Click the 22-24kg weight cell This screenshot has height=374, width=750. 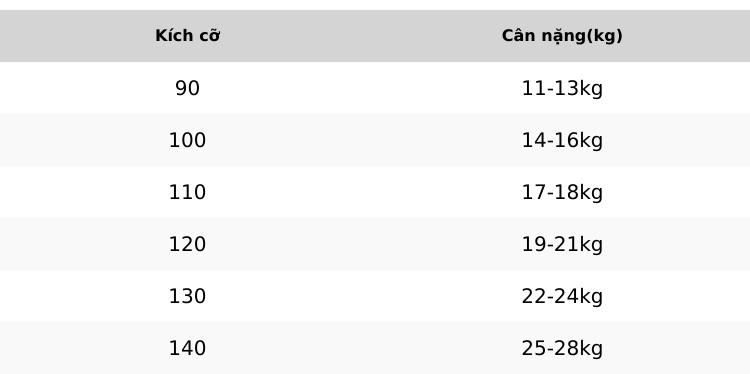click(x=562, y=296)
